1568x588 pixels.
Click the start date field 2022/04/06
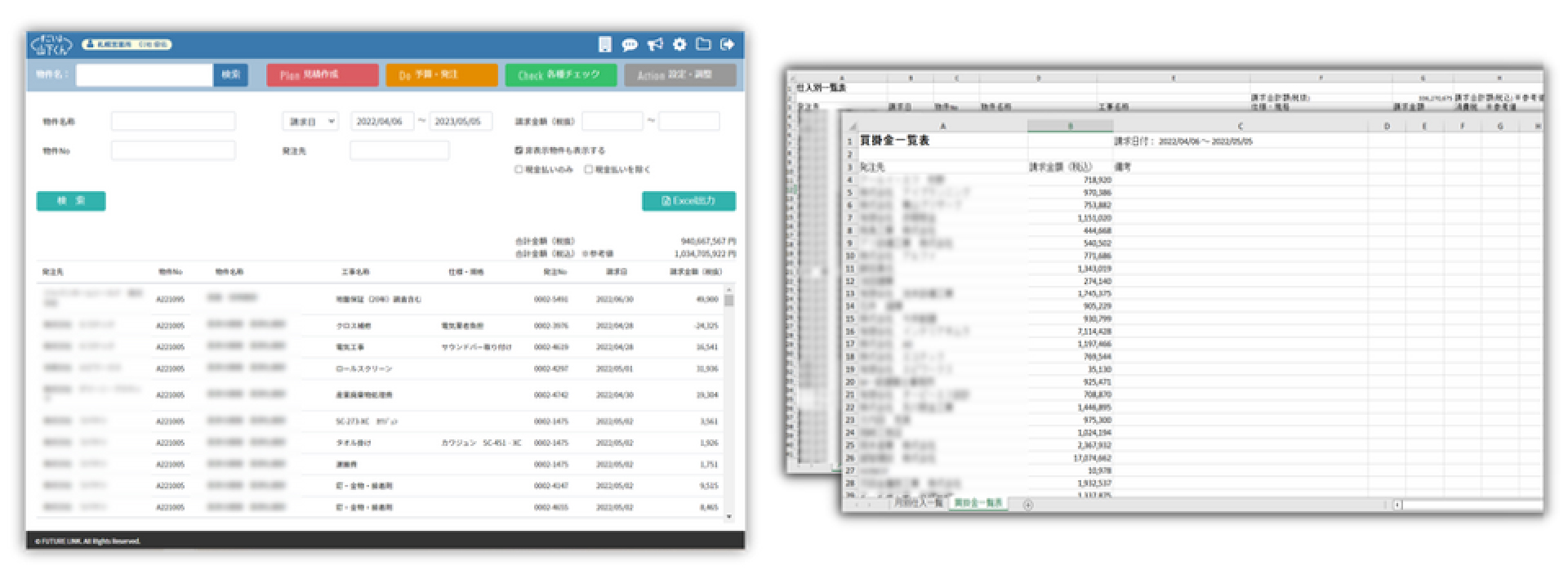382,121
